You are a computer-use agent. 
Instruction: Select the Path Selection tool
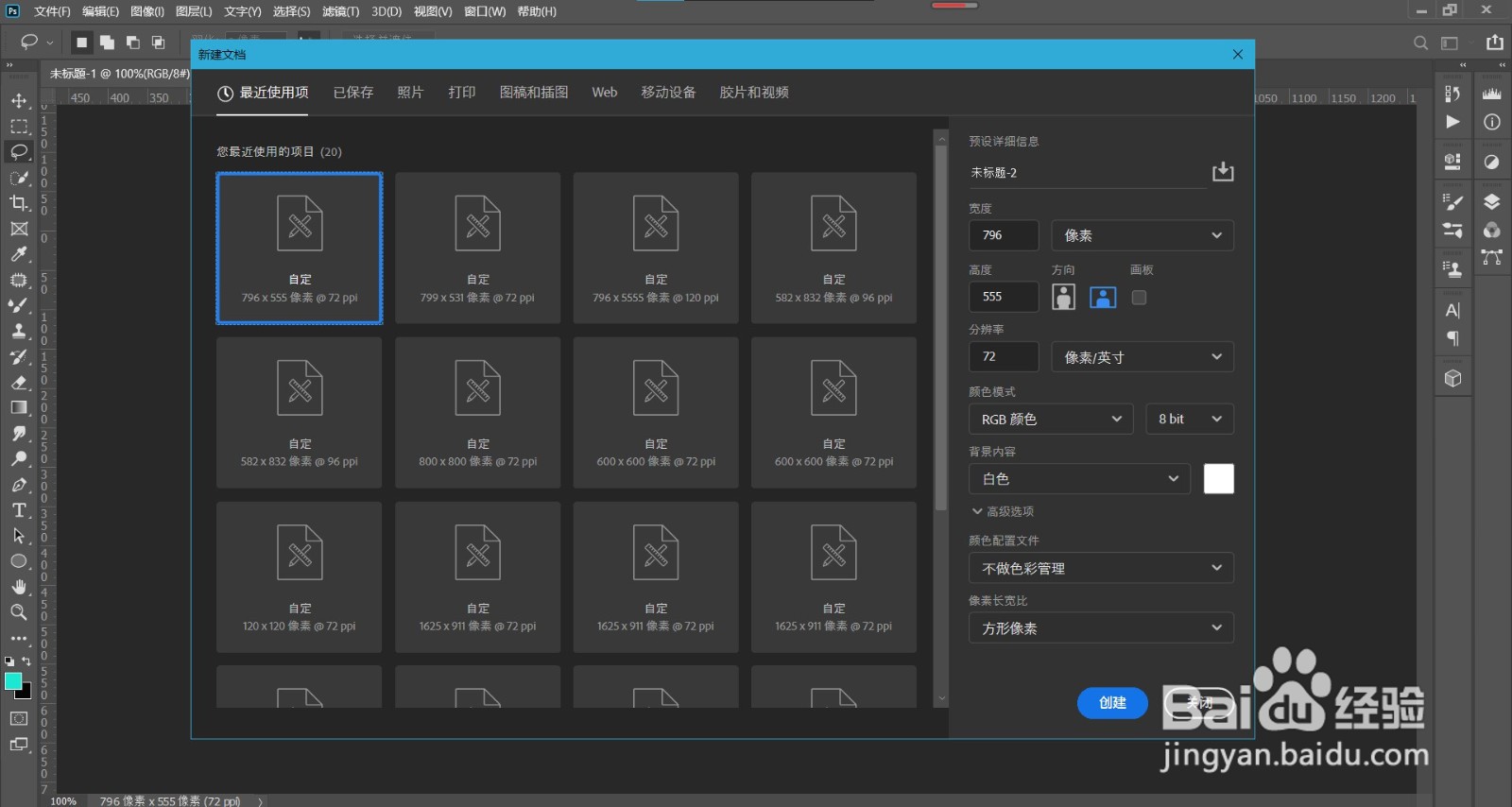pyautogui.click(x=19, y=536)
